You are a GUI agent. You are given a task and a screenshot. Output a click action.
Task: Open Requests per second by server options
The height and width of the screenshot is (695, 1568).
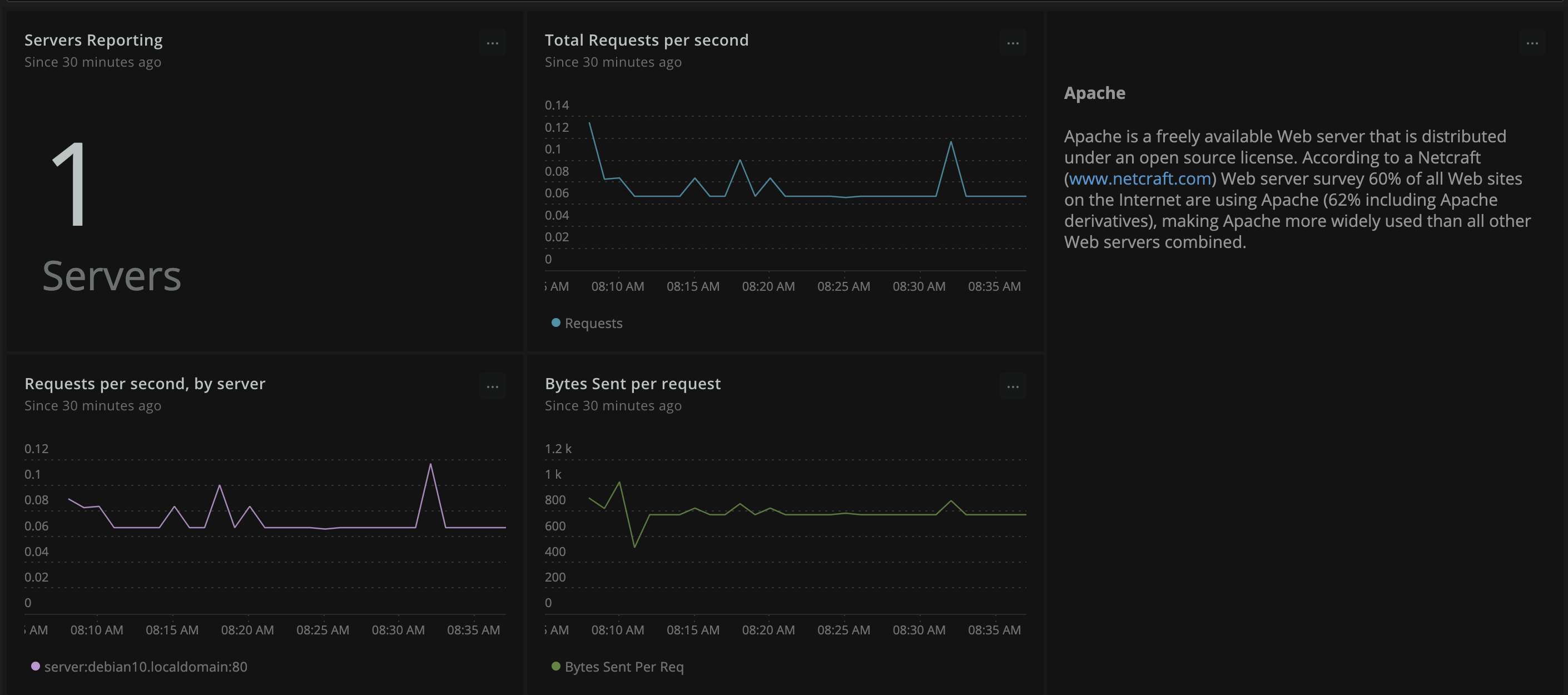(492, 387)
